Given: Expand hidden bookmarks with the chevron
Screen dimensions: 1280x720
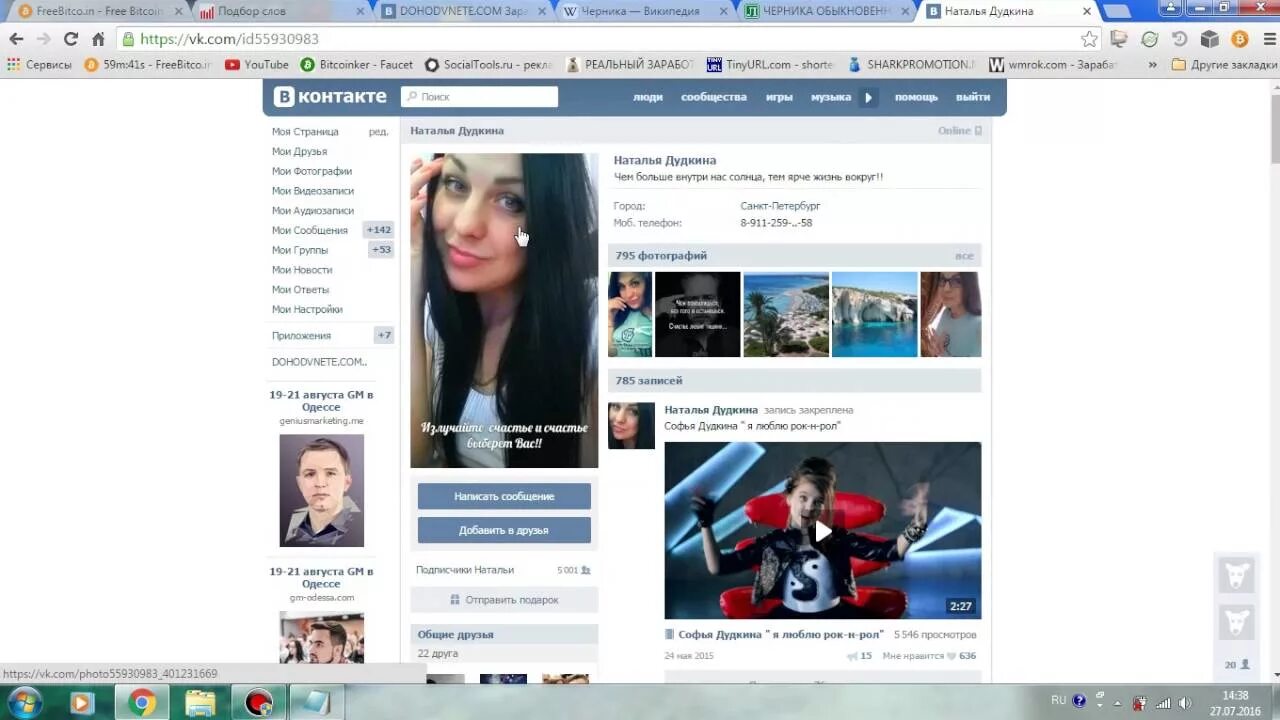Looking at the screenshot, I should (1152, 64).
